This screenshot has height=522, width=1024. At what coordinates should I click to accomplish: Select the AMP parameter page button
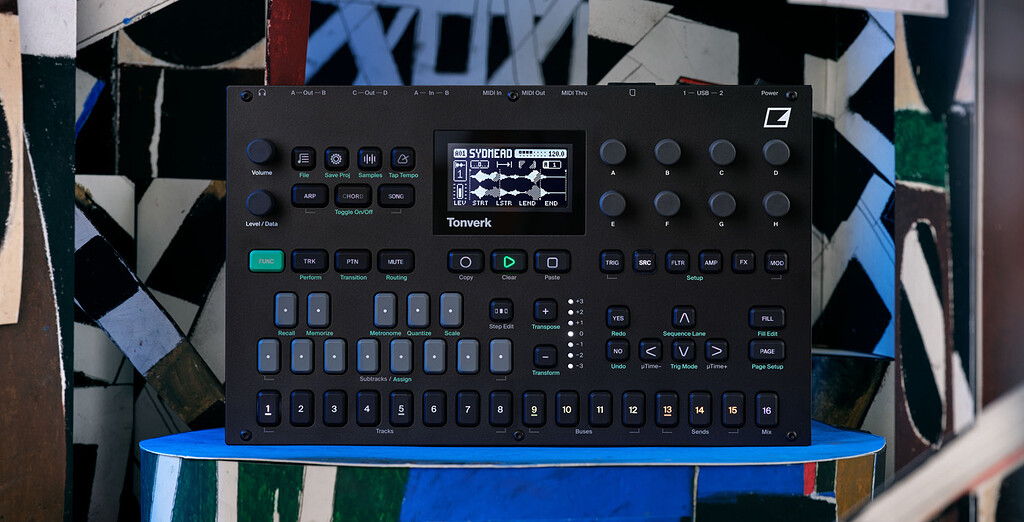[711, 262]
